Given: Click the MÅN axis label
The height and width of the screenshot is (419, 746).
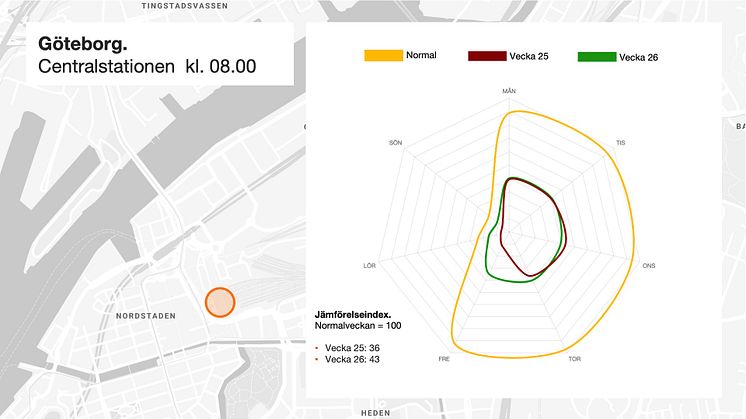Looking at the screenshot, I should click(x=509, y=91).
